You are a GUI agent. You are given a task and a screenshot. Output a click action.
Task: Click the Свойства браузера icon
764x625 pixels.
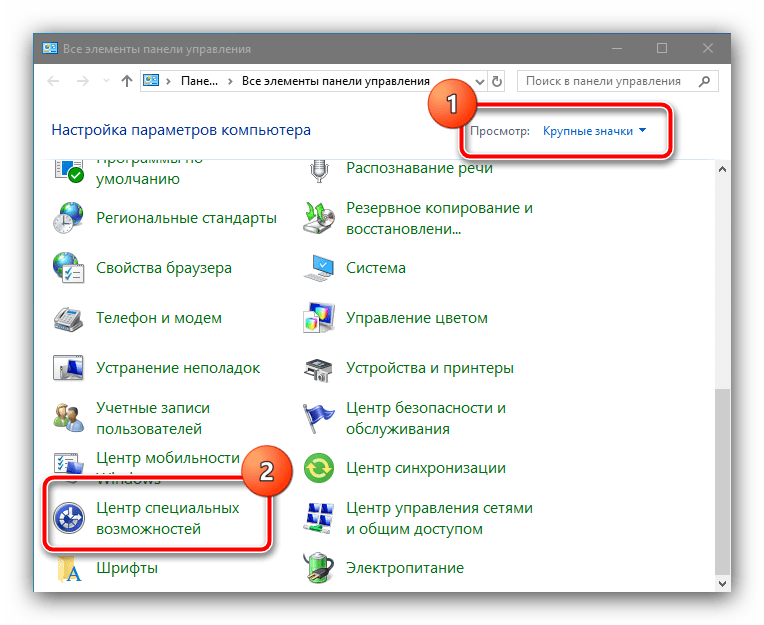[68, 267]
